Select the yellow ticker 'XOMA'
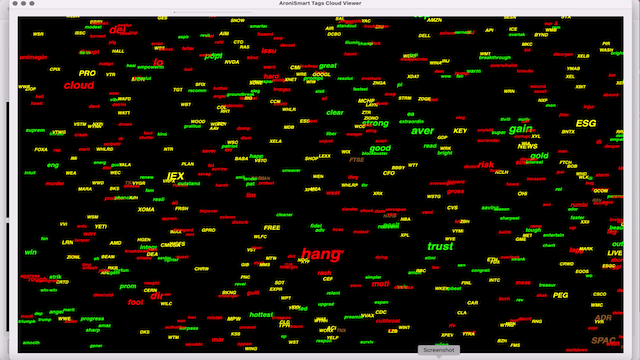This screenshot has width=640, height=360. pos(146,210)
